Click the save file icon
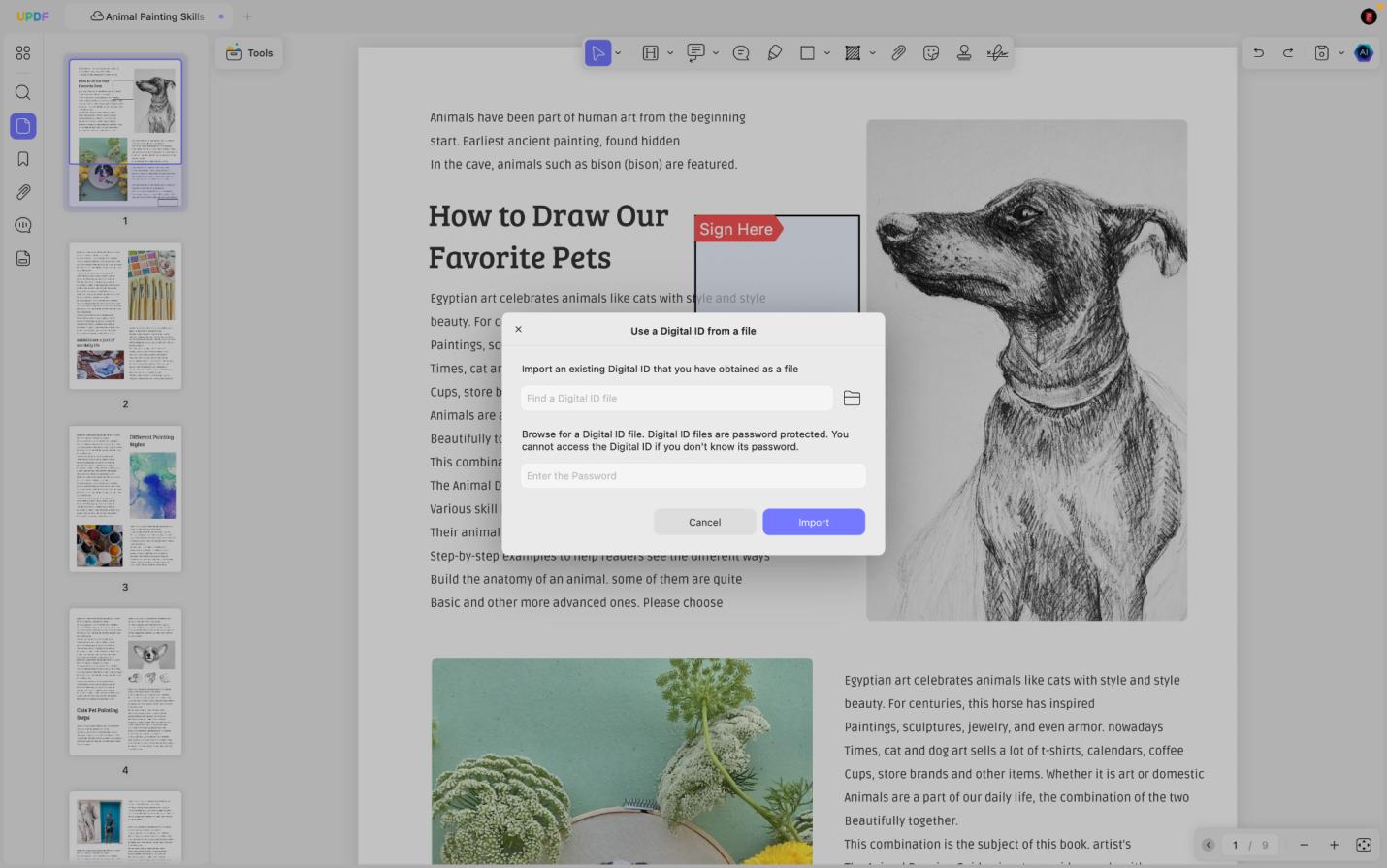Image resolution: width=1387 pixels, height=868 pixels. click(1321, 53)
